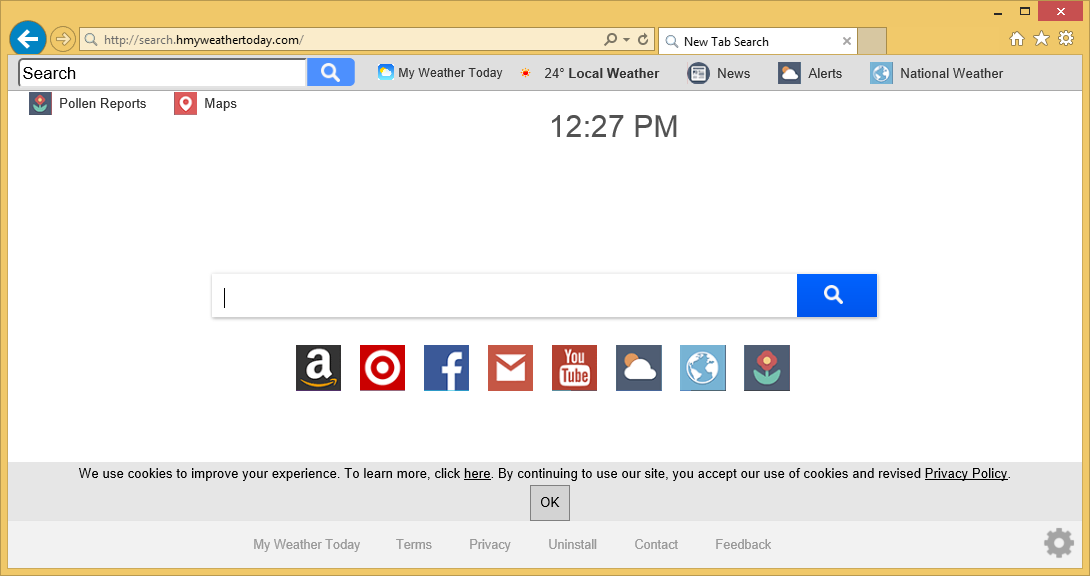Open the globe shortcut icon
This screenshot has height=576, width=1090.
click(702, 368)
